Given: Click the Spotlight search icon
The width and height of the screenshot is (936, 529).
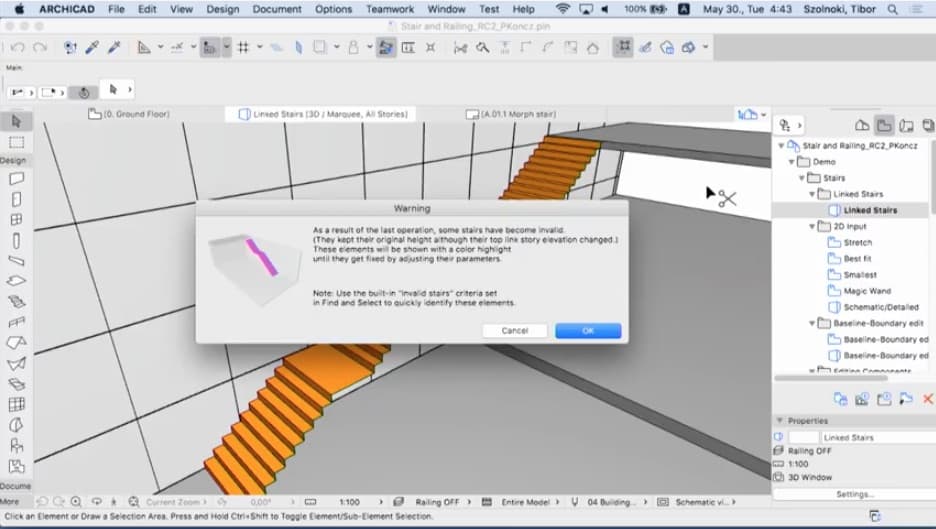Looking at the screenshot, I should tap(892, 9).
